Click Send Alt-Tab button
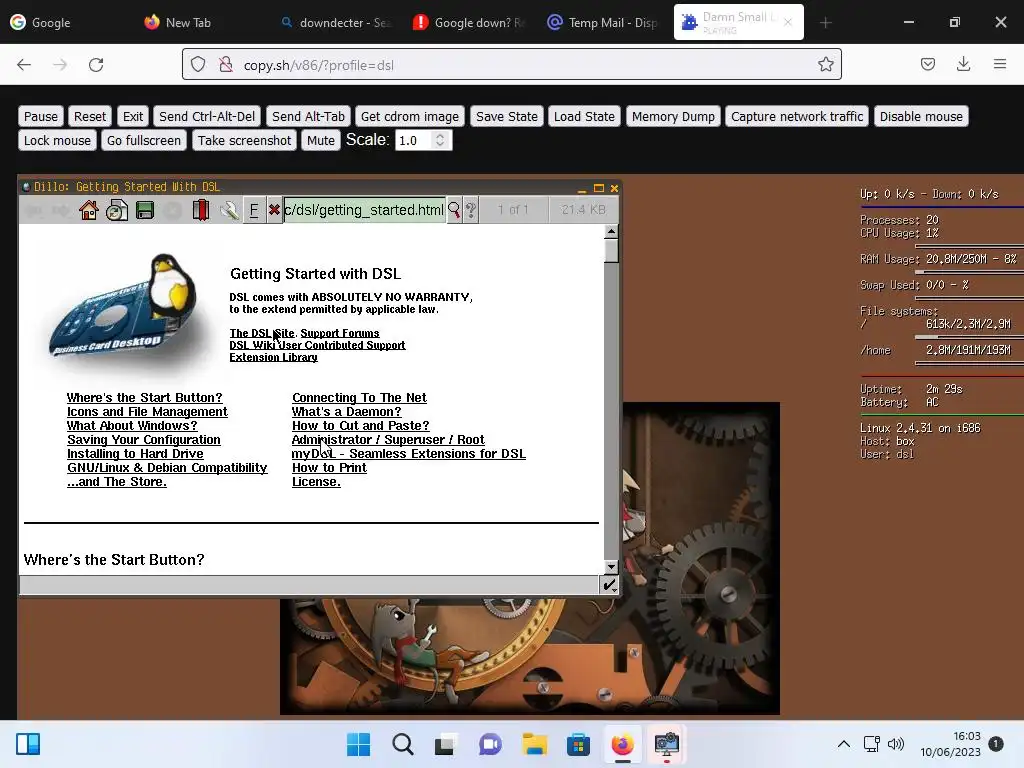 coord(308,116)
